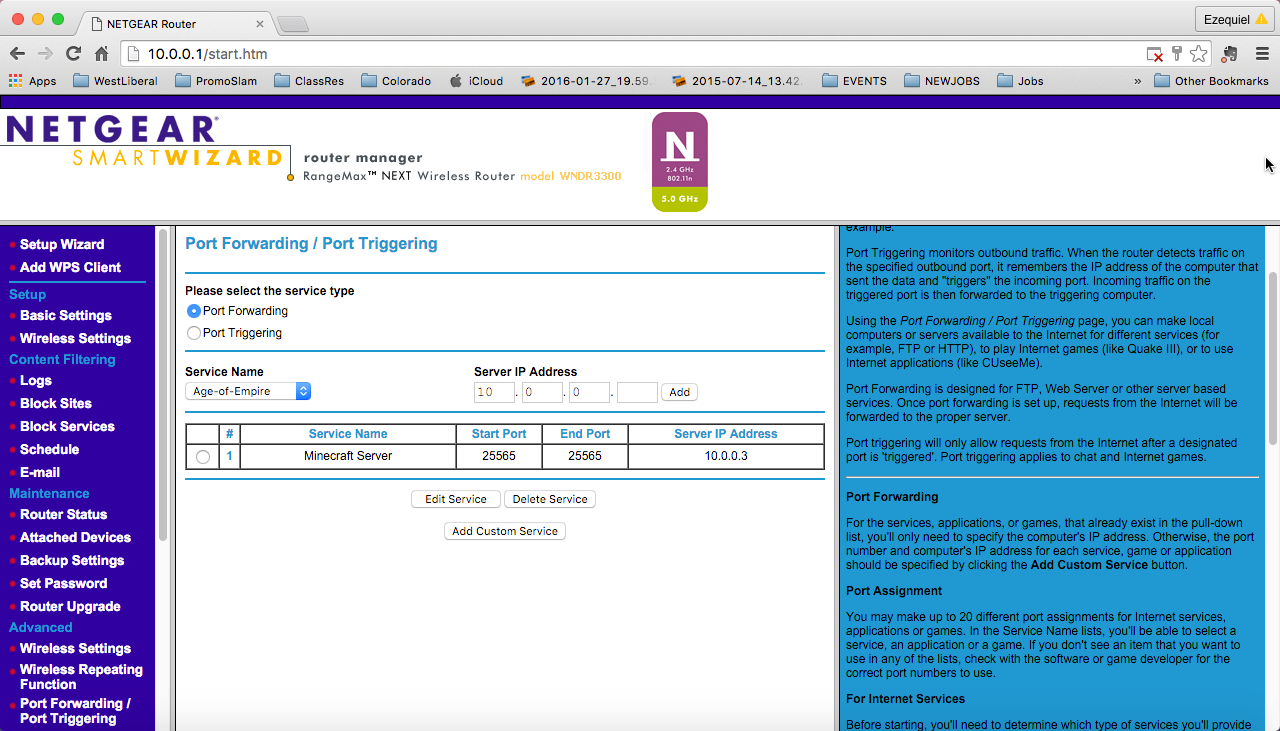Viewport: 1280px width, 731px height.
Task: Open the Jobs bookmarks folder
Action: (x=1020, y=81)
